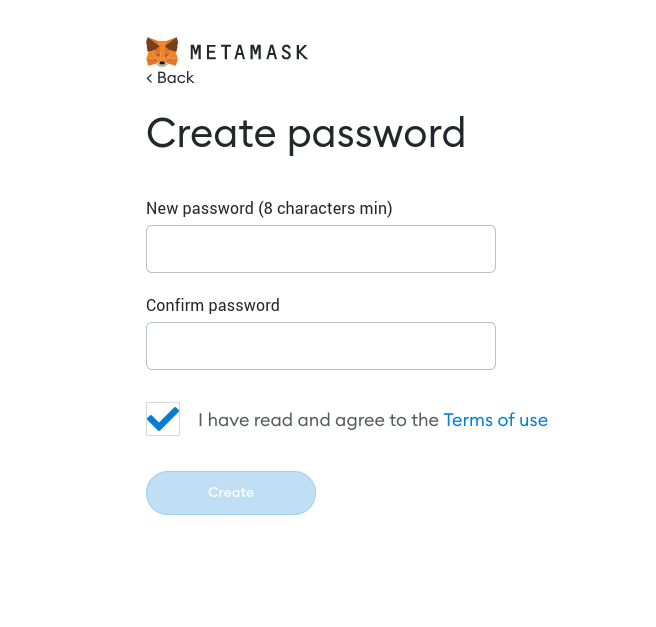Go back using the Back link

pyautogui.click(x=171, y=78)
